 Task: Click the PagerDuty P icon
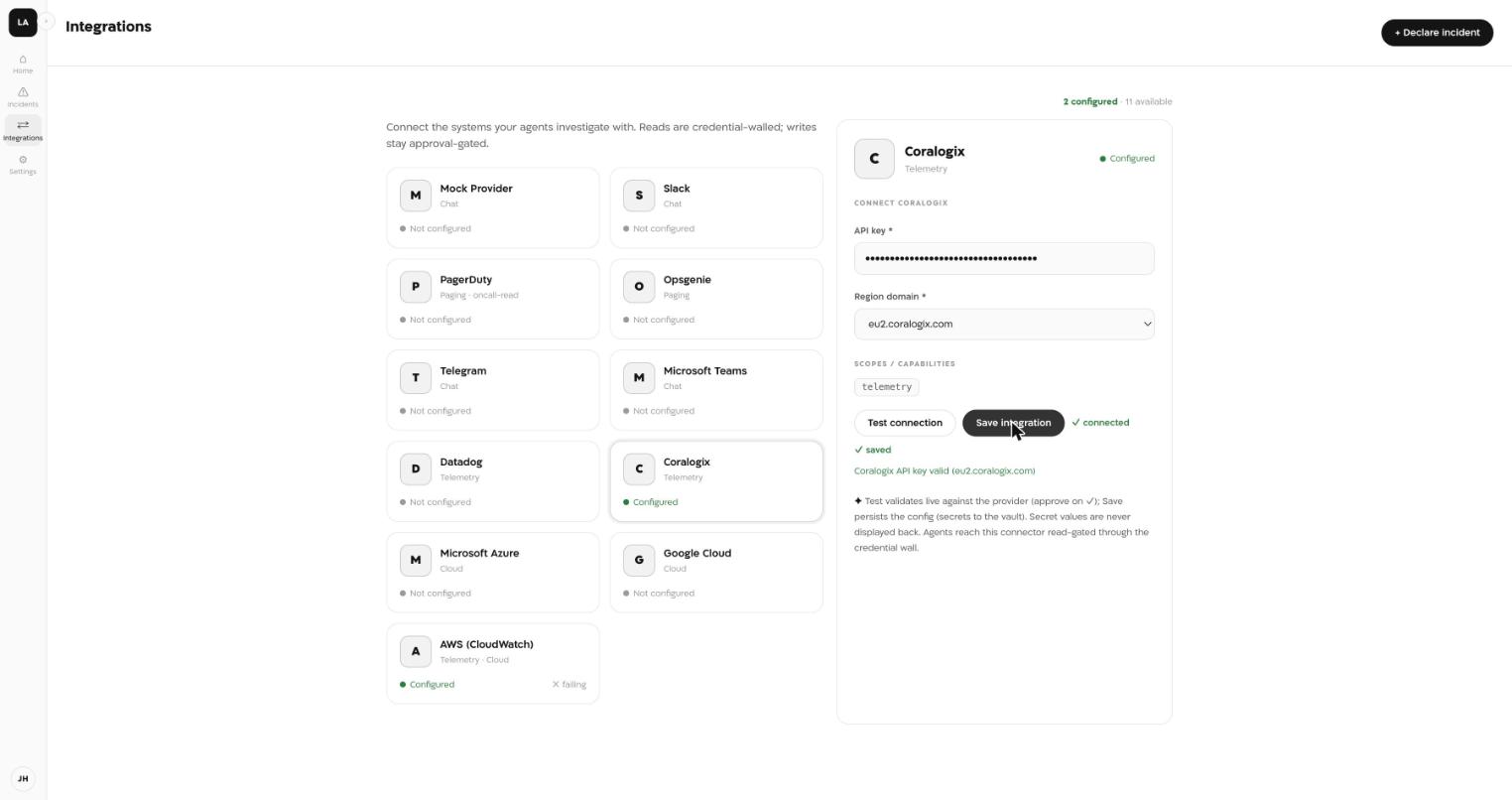[x=416, y=287]
